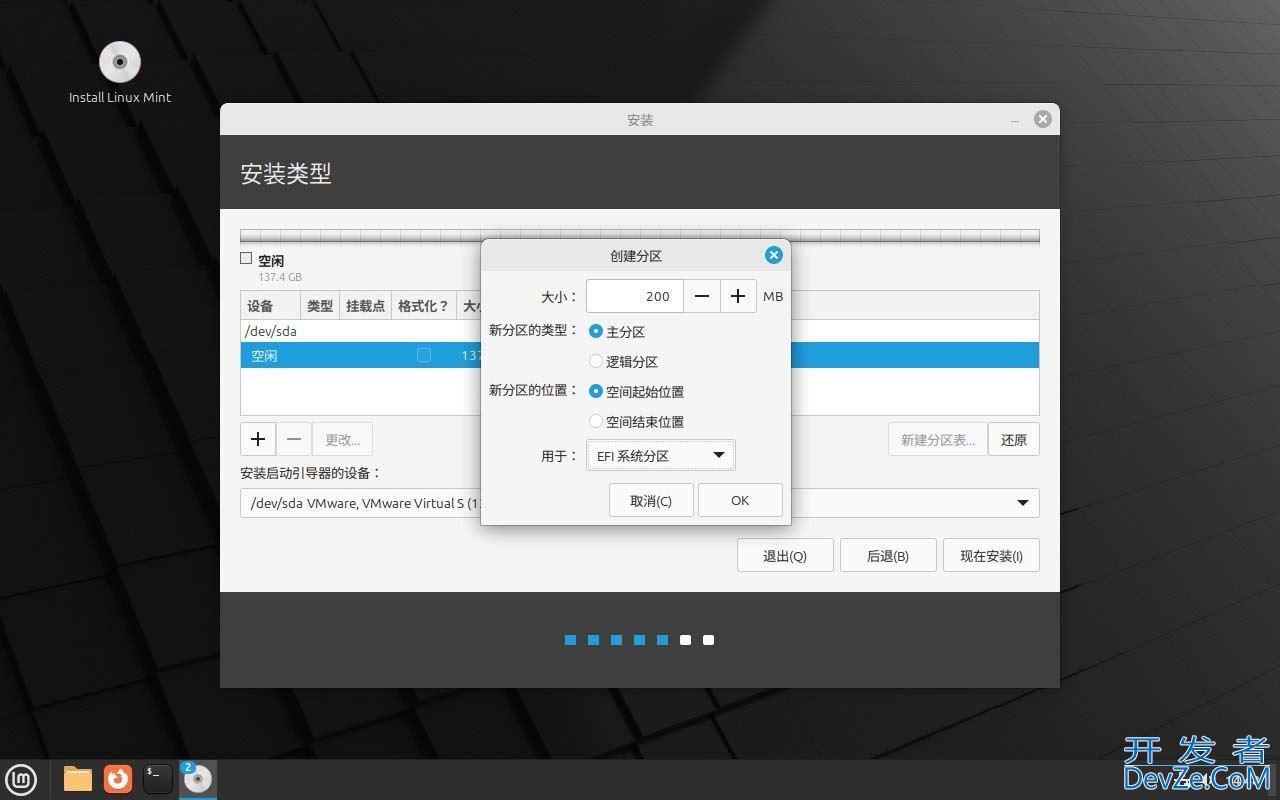Open the Install Linux Mint desktop icon
1280x800 pixels.
pos(120,72)
